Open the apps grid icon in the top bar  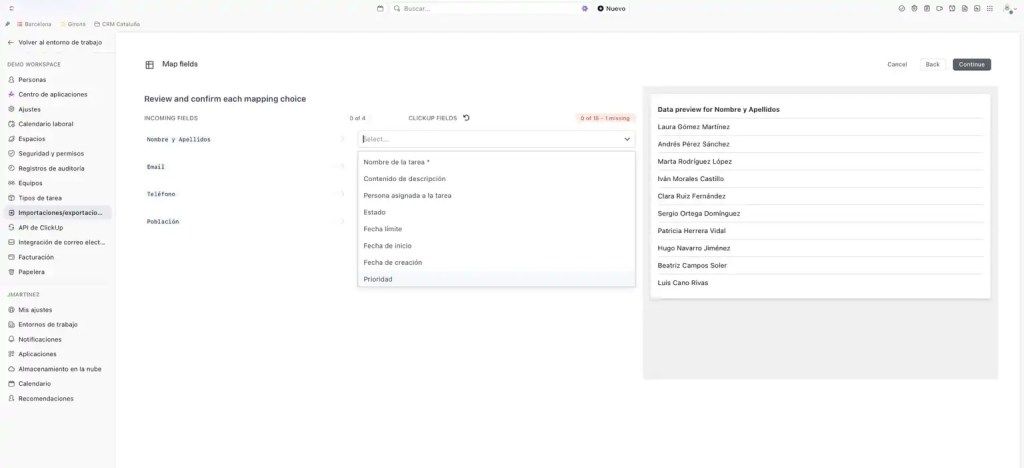click(989, 8)
